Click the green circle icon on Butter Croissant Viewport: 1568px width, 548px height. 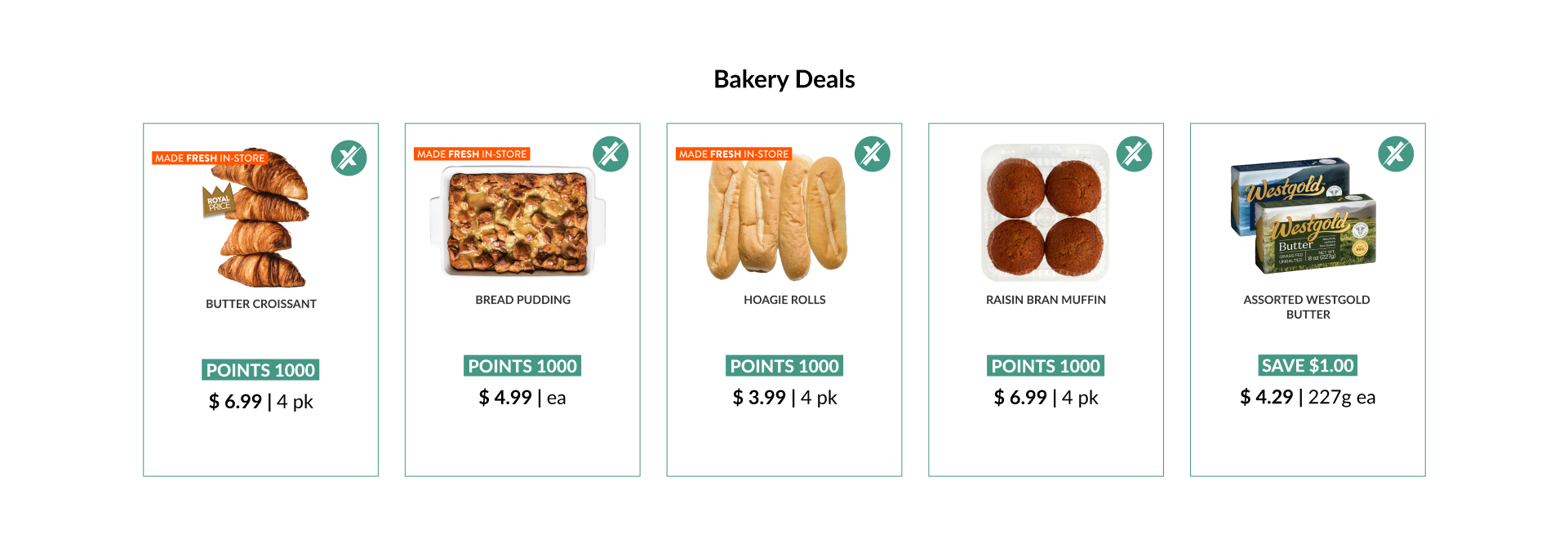[349, 158]
